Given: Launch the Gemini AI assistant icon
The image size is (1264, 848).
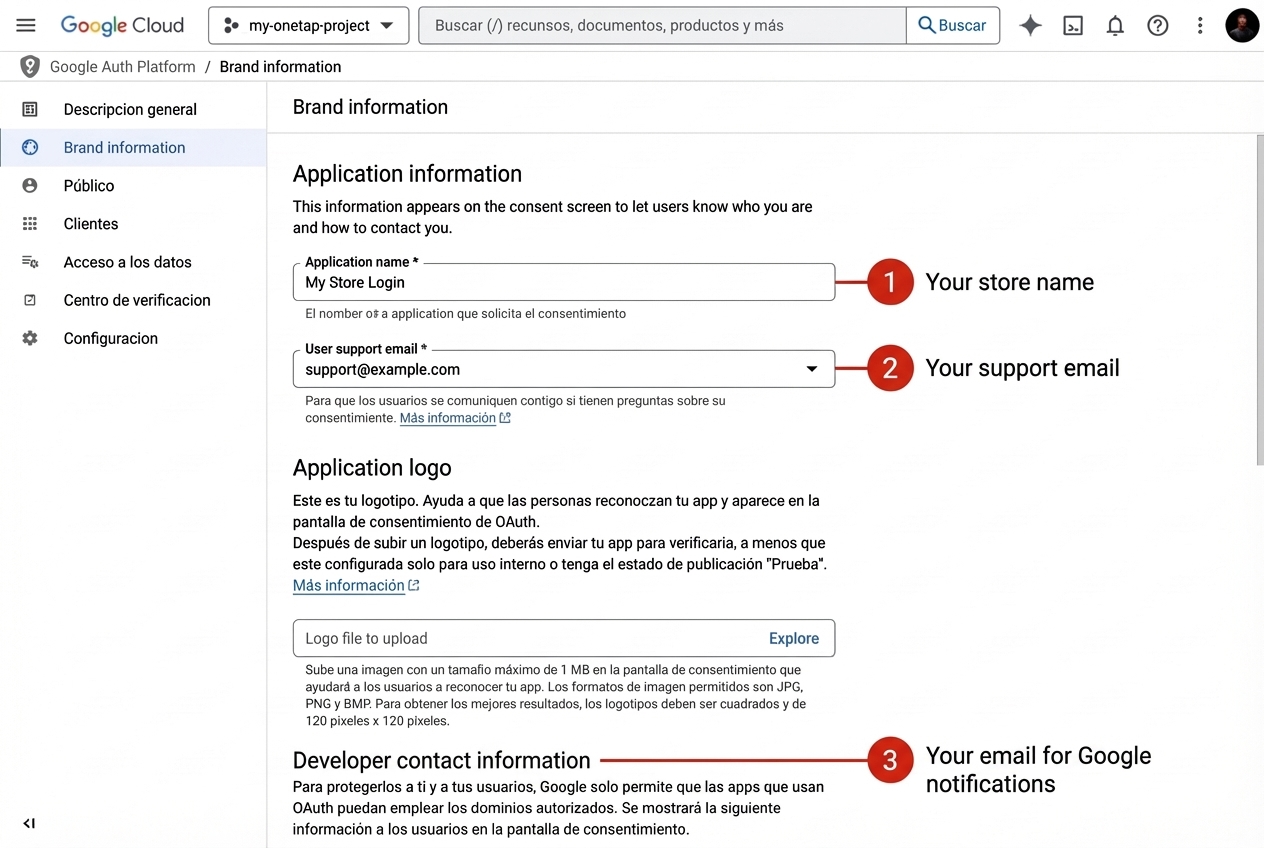Looking at the screenshot, I should click(1030, 25).
